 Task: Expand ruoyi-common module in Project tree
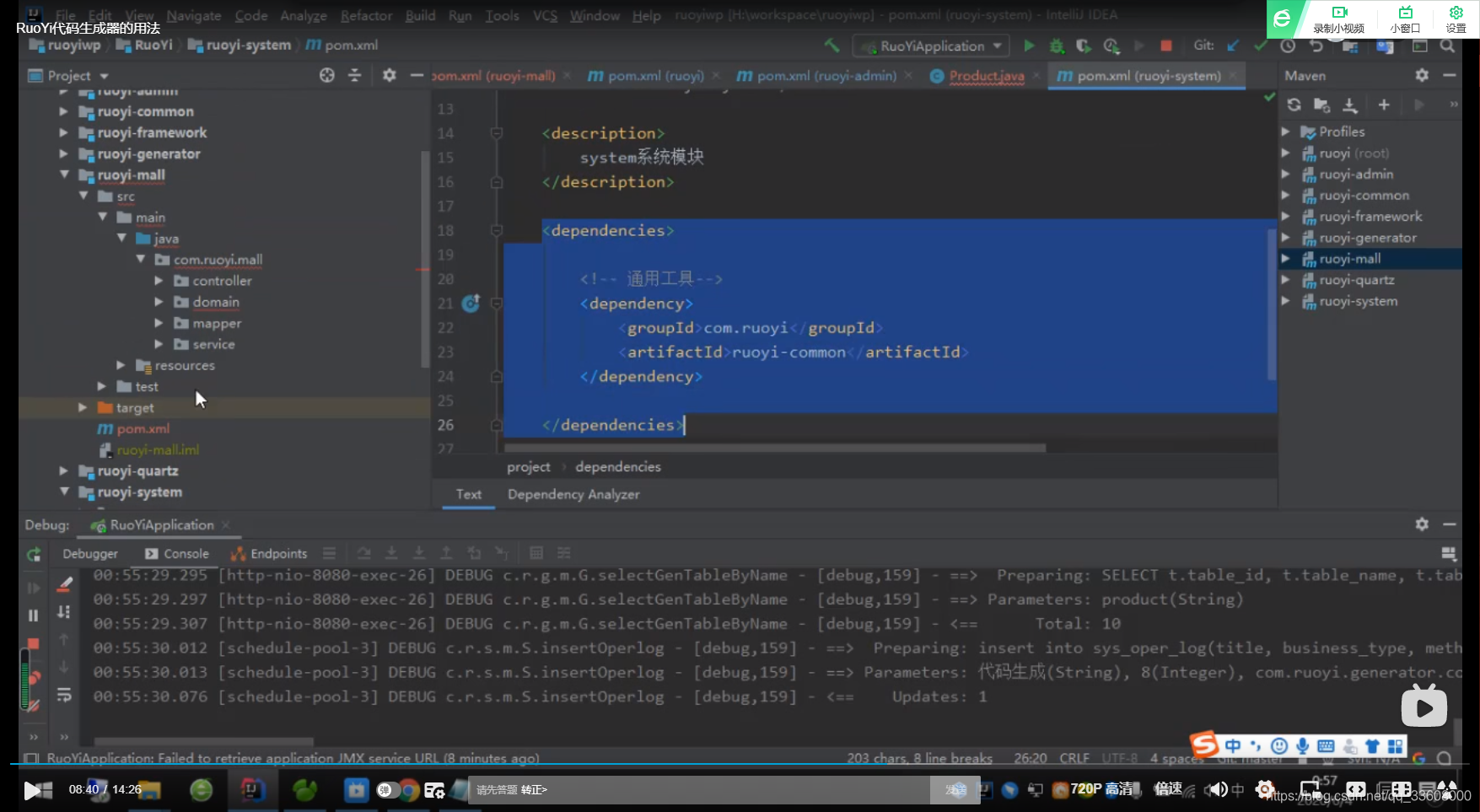click(x=63, y=111)
